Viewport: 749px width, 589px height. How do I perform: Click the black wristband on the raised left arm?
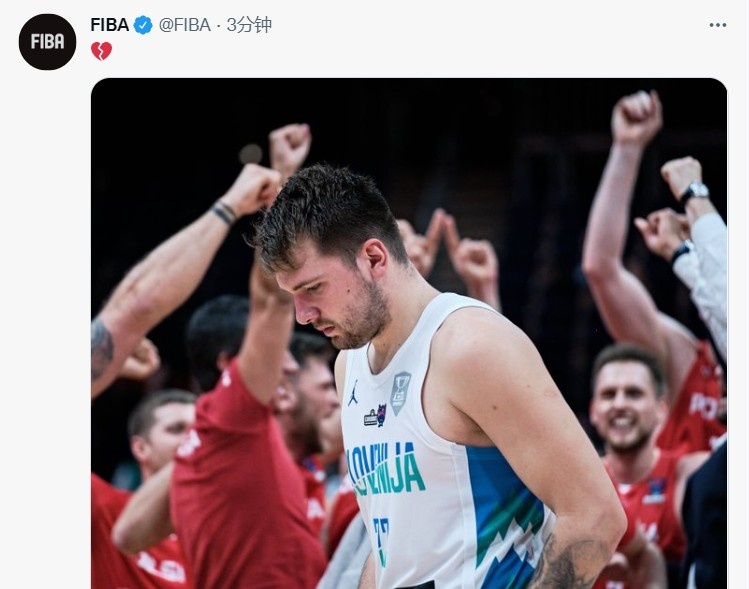[224, 212]
